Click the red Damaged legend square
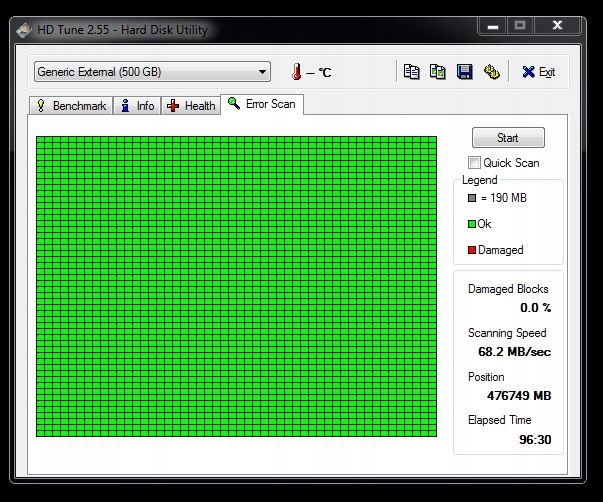The image size is (603, 502). coord(472,250)
